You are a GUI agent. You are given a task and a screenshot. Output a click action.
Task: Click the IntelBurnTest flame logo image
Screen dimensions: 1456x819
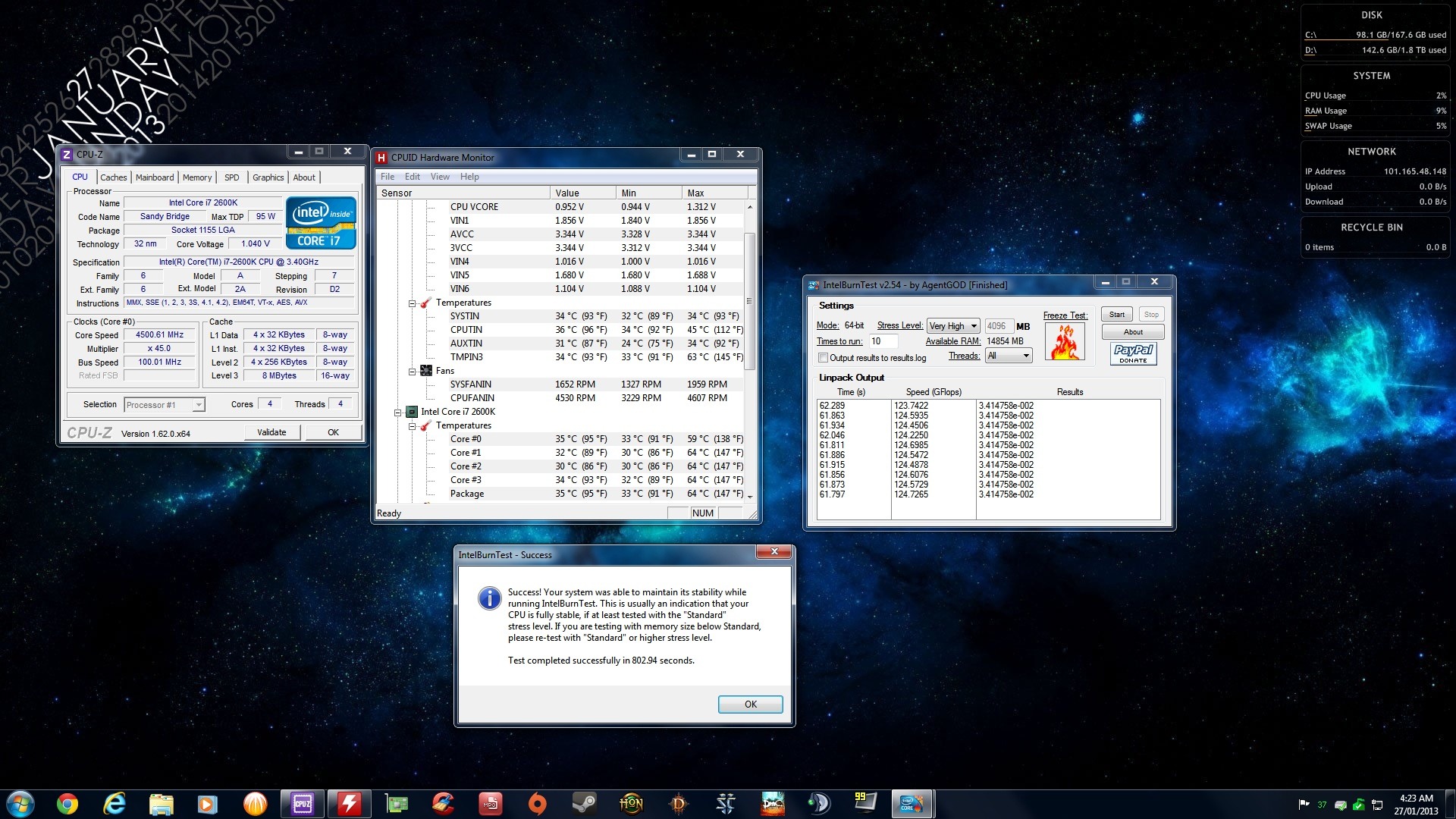(1065, 342)
